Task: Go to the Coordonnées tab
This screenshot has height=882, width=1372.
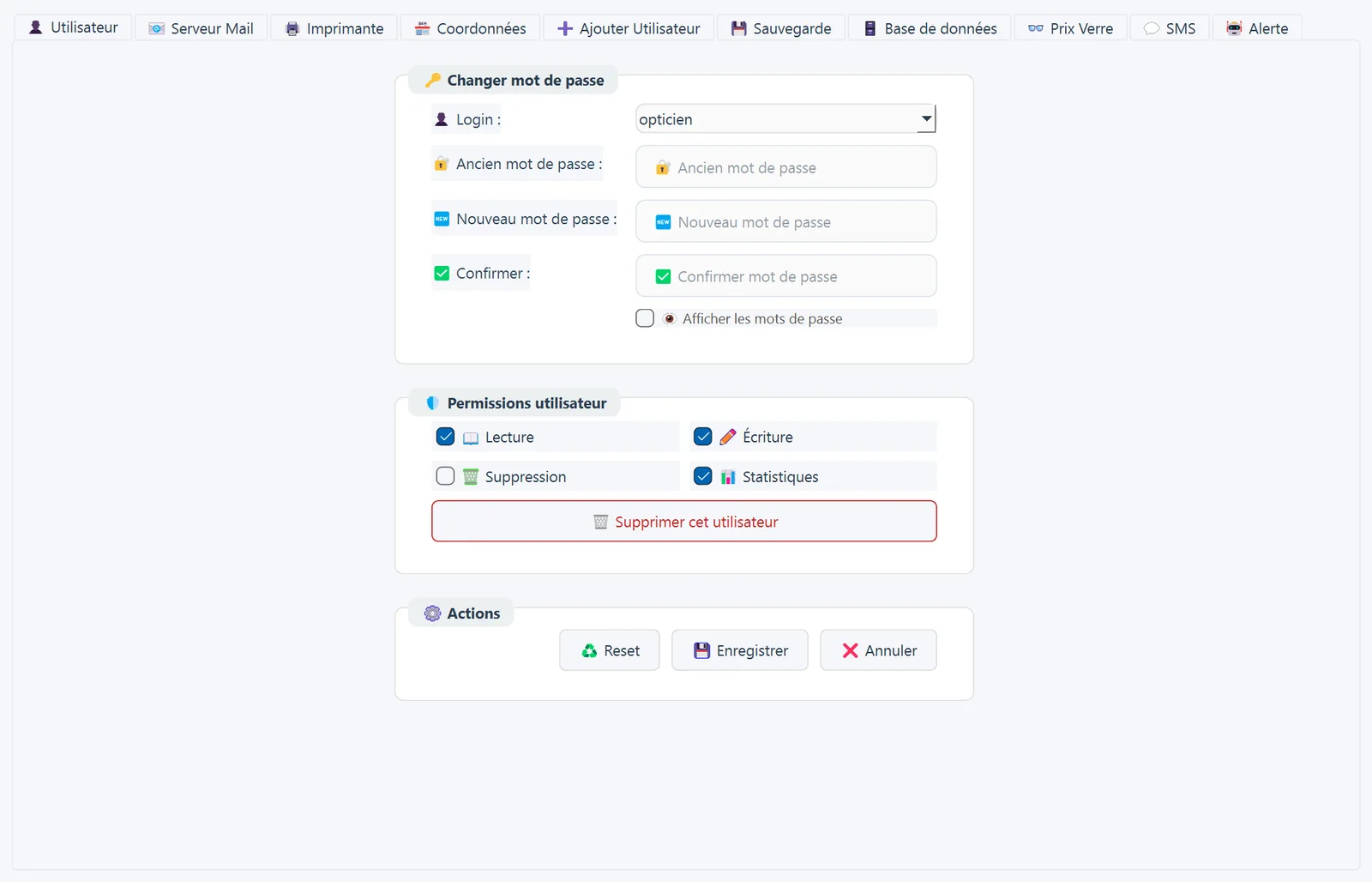Action: 470,28
